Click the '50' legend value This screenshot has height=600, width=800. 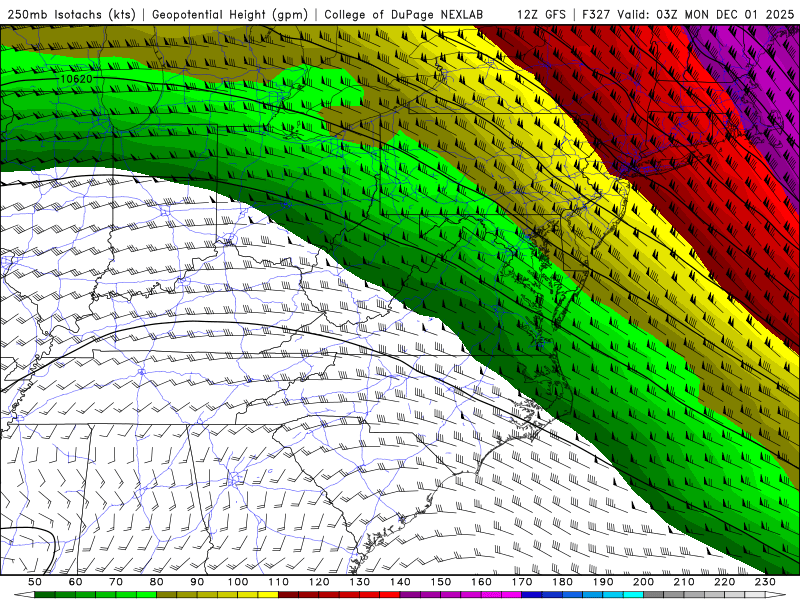pos(35,582)
